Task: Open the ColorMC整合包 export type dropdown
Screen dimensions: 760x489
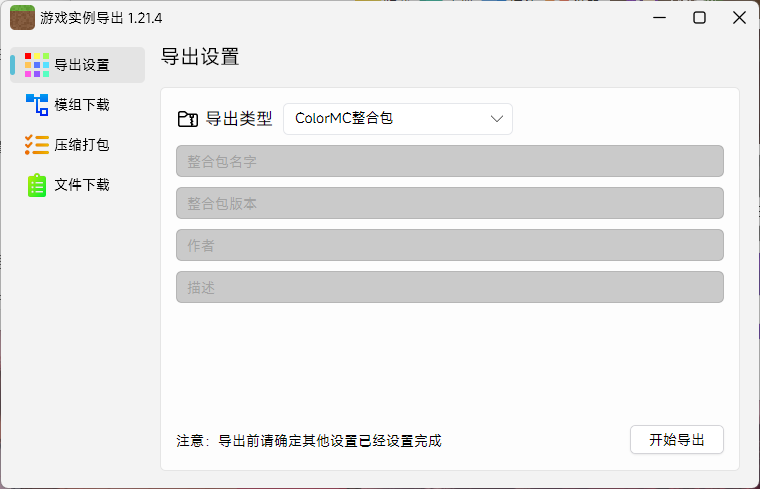Action: click(x=397, y=119)
